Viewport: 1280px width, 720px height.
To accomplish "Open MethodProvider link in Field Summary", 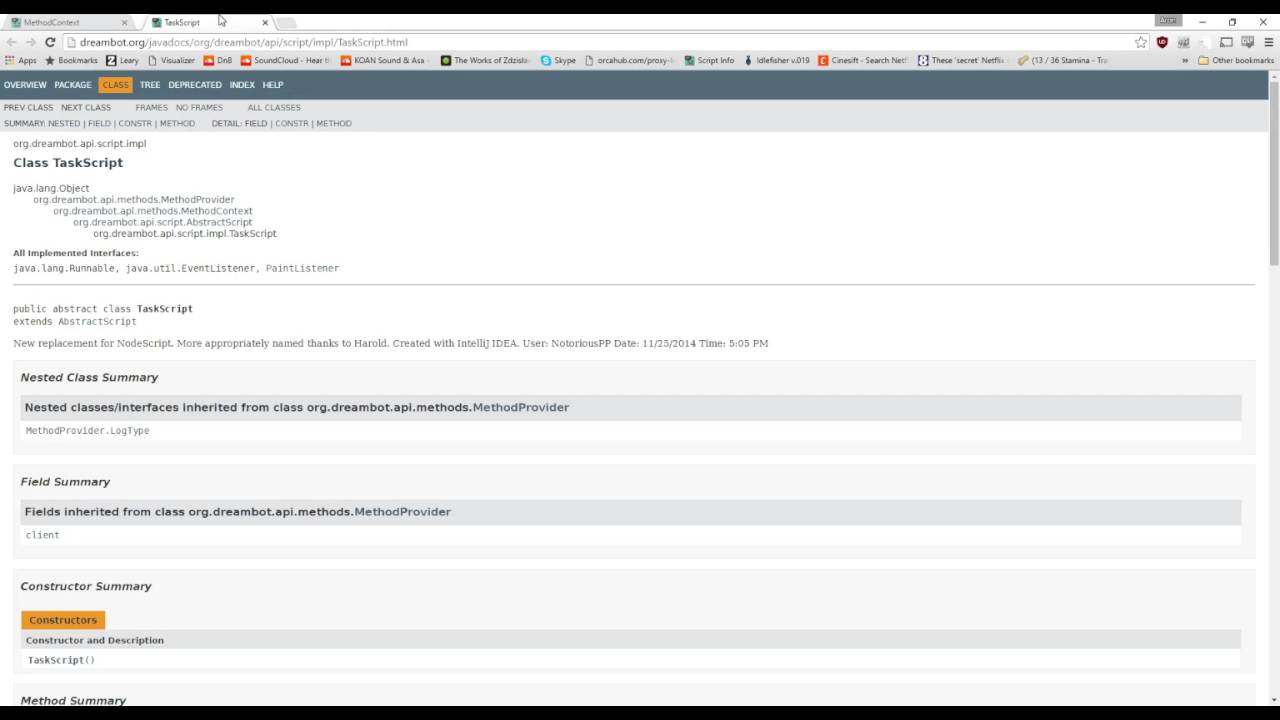I will [x=402, y=511].
